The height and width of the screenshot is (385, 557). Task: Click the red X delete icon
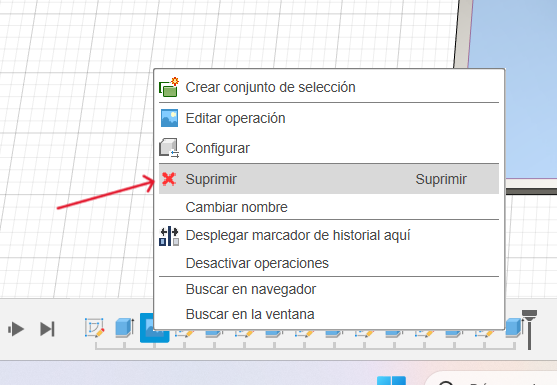pos(169,179)
